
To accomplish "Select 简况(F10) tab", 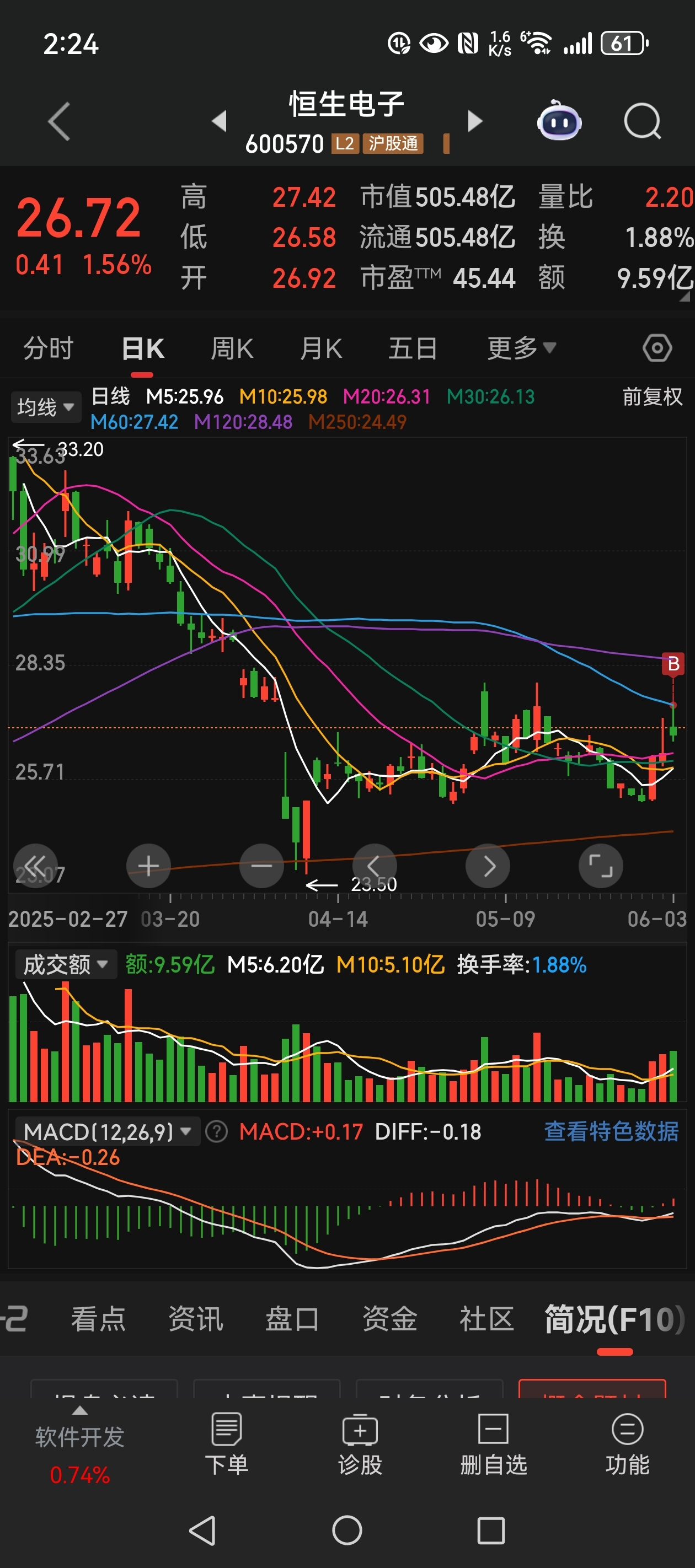I will click(x=614, y=1319).
